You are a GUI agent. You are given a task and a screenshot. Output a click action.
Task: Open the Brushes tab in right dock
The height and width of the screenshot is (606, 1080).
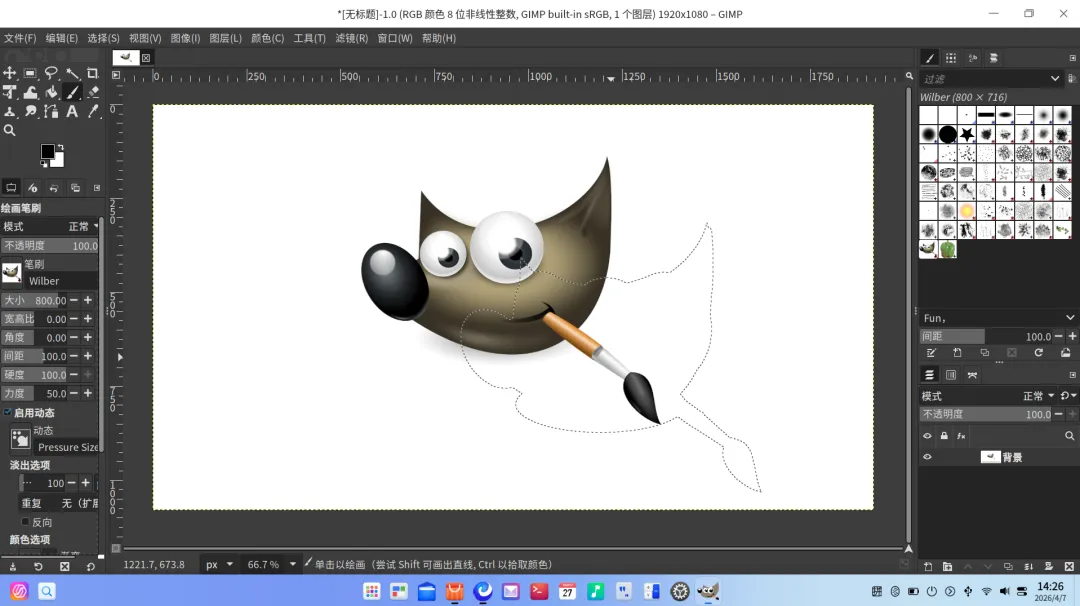click(930, 58)
